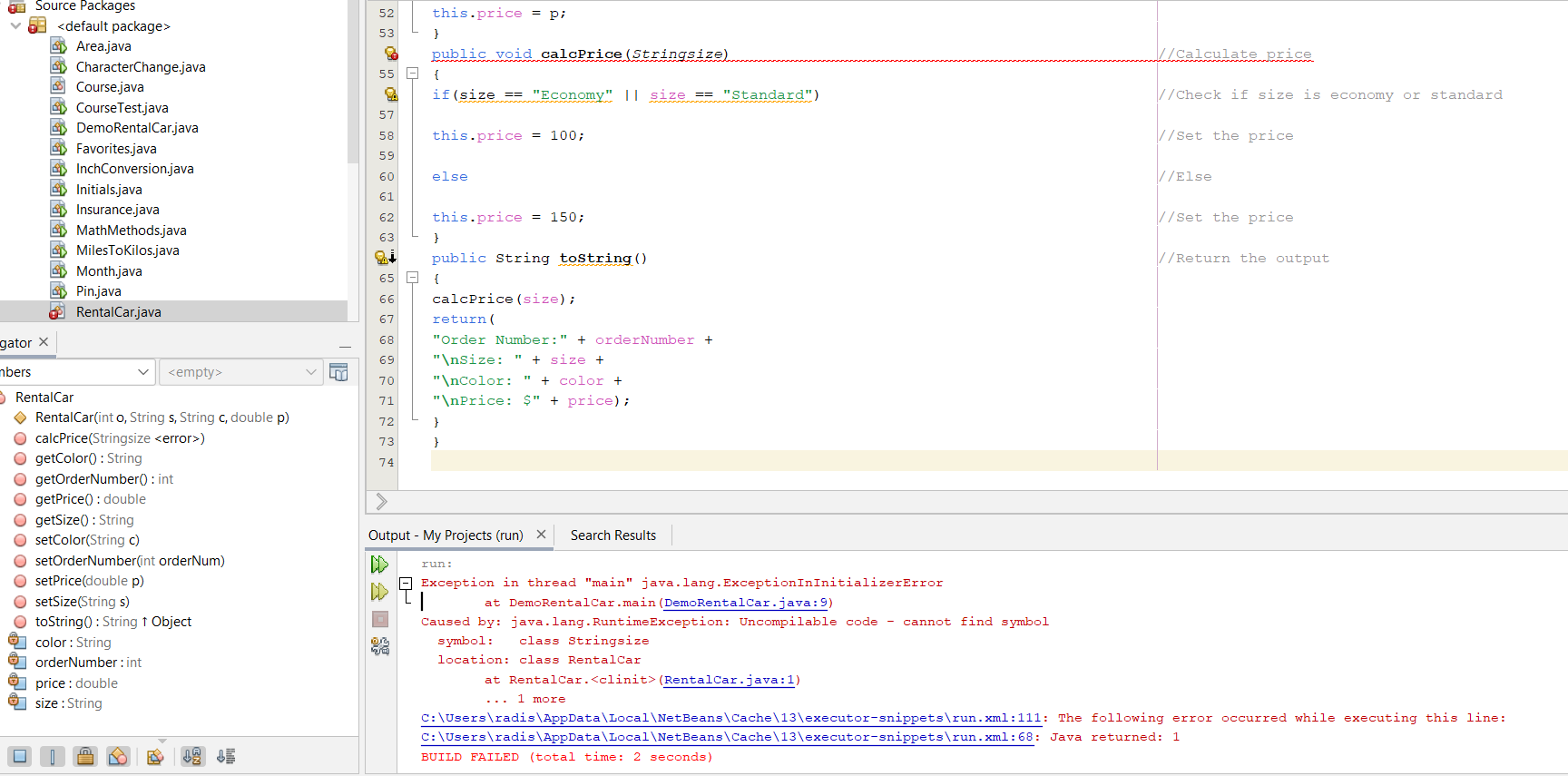Click the Source Packages folder icon
The width and height of the screenshot is (1568, 776).
(x=16, y=6)
